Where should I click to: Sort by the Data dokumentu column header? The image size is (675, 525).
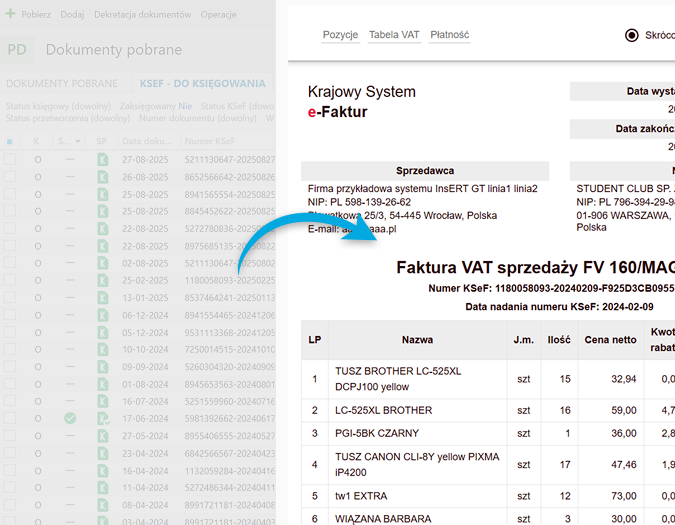click(145, 141)
